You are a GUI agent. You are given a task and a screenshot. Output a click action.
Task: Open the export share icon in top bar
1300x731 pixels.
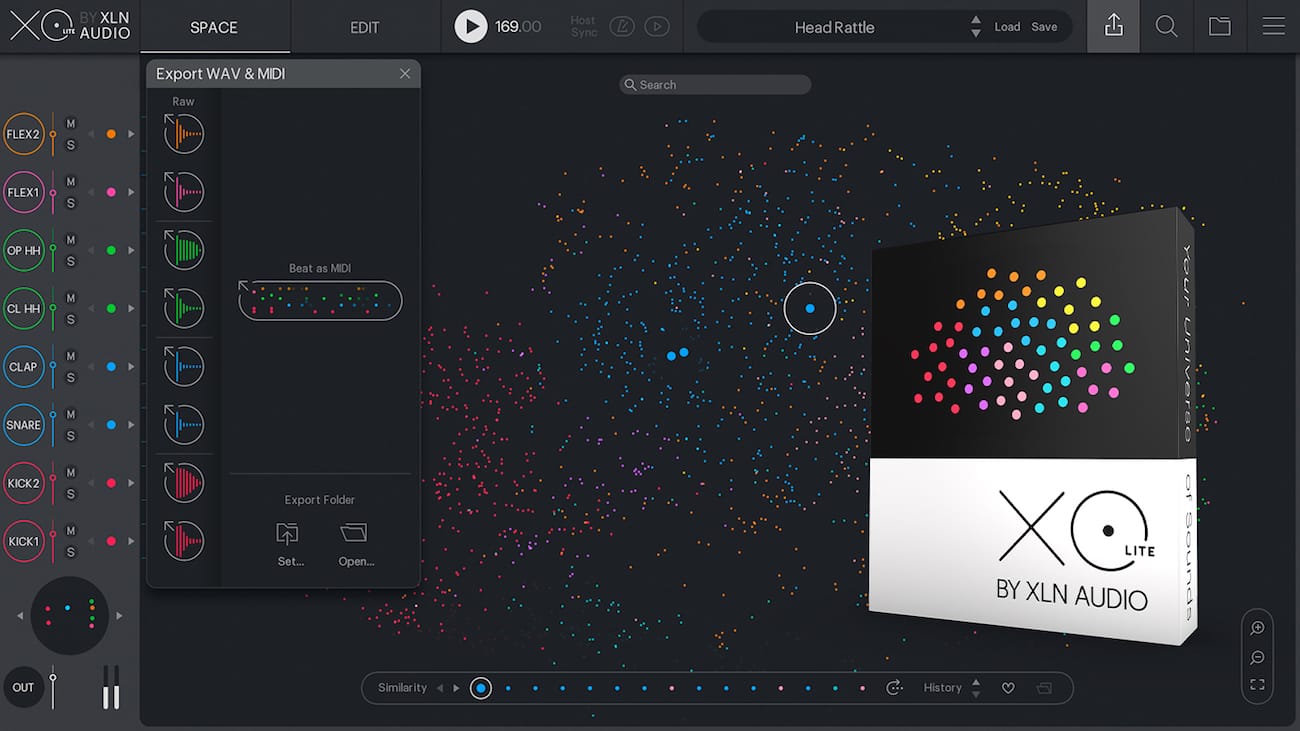1113,27
